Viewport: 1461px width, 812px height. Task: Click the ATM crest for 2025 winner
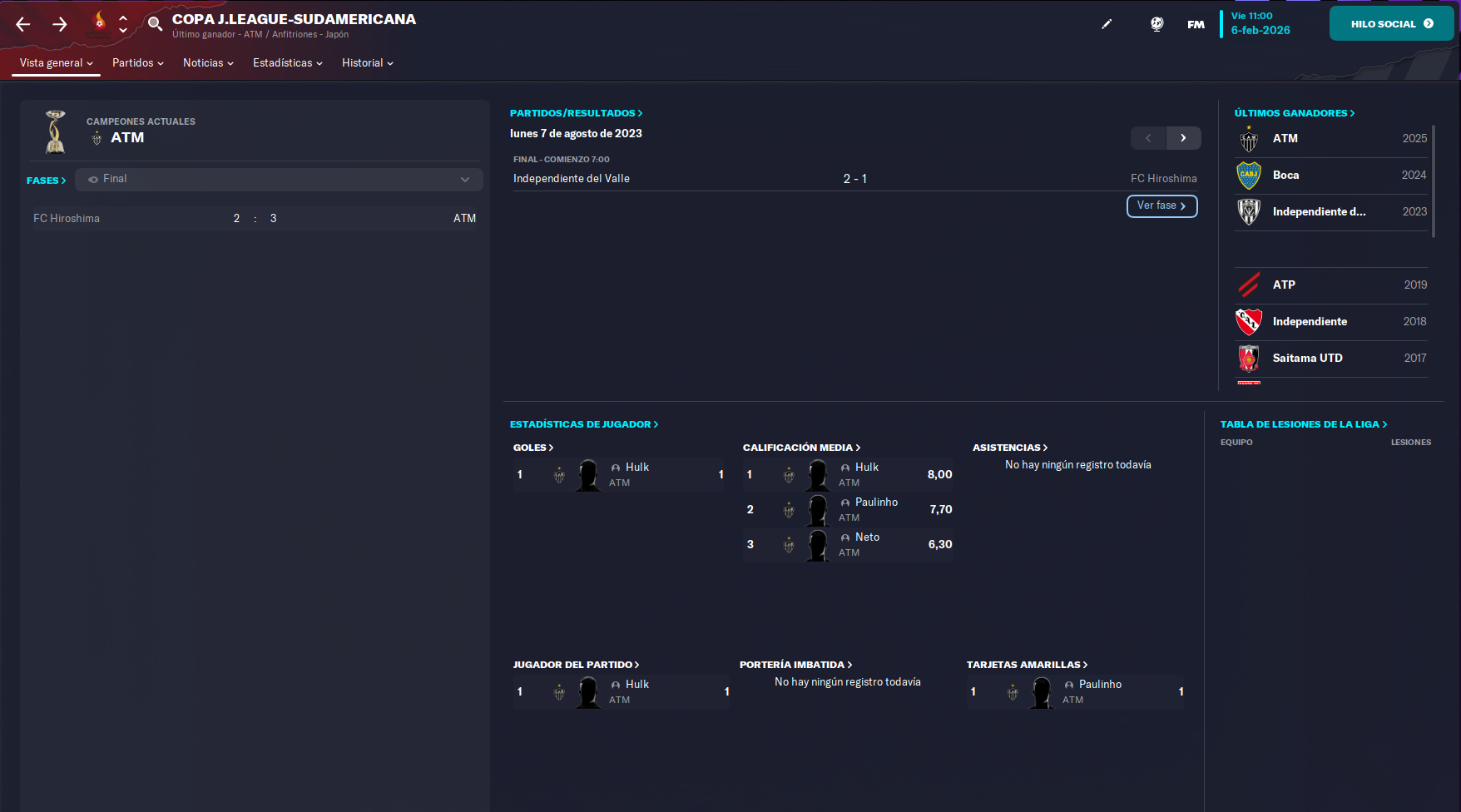[1249, 139]
